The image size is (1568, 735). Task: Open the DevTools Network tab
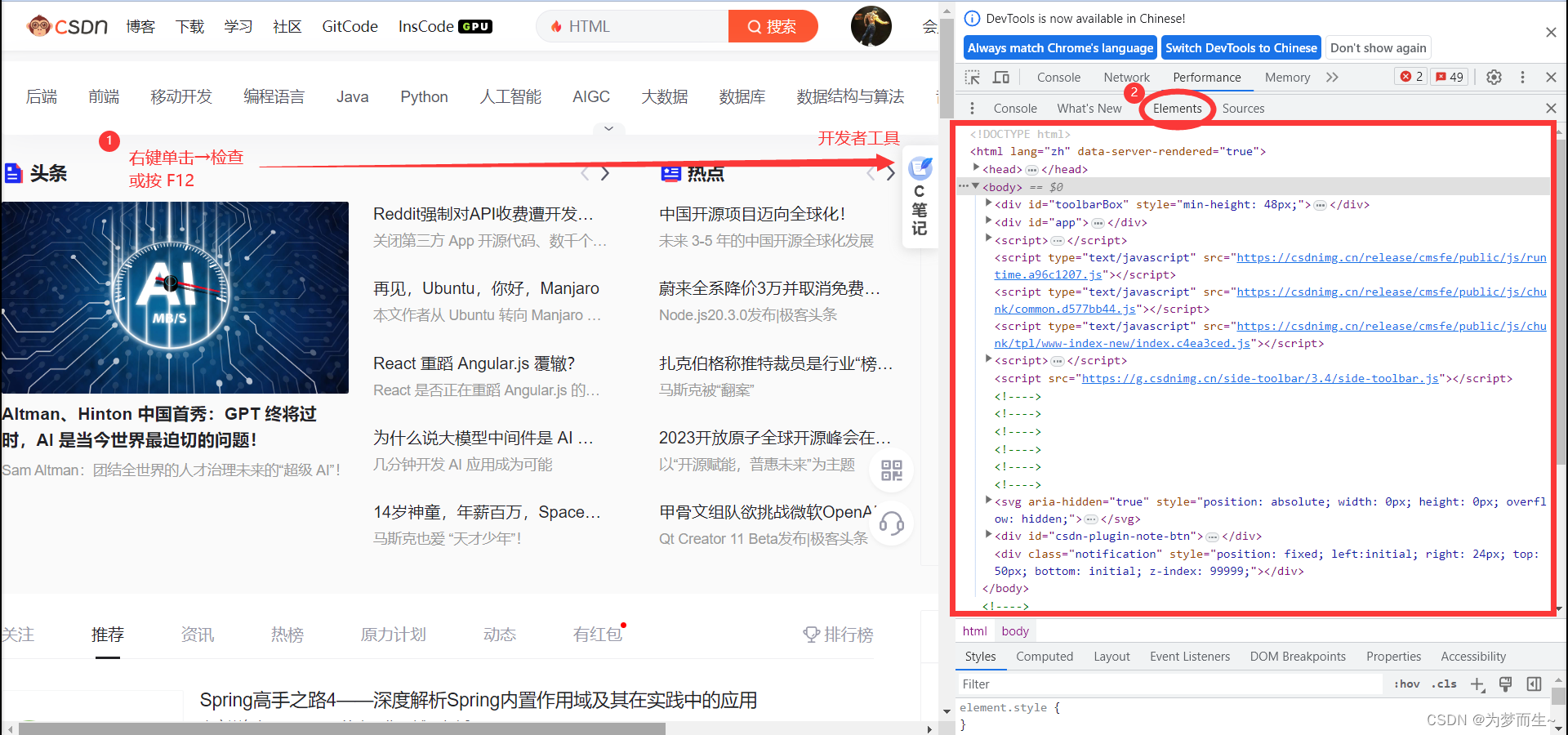[x=1126, y=77]
